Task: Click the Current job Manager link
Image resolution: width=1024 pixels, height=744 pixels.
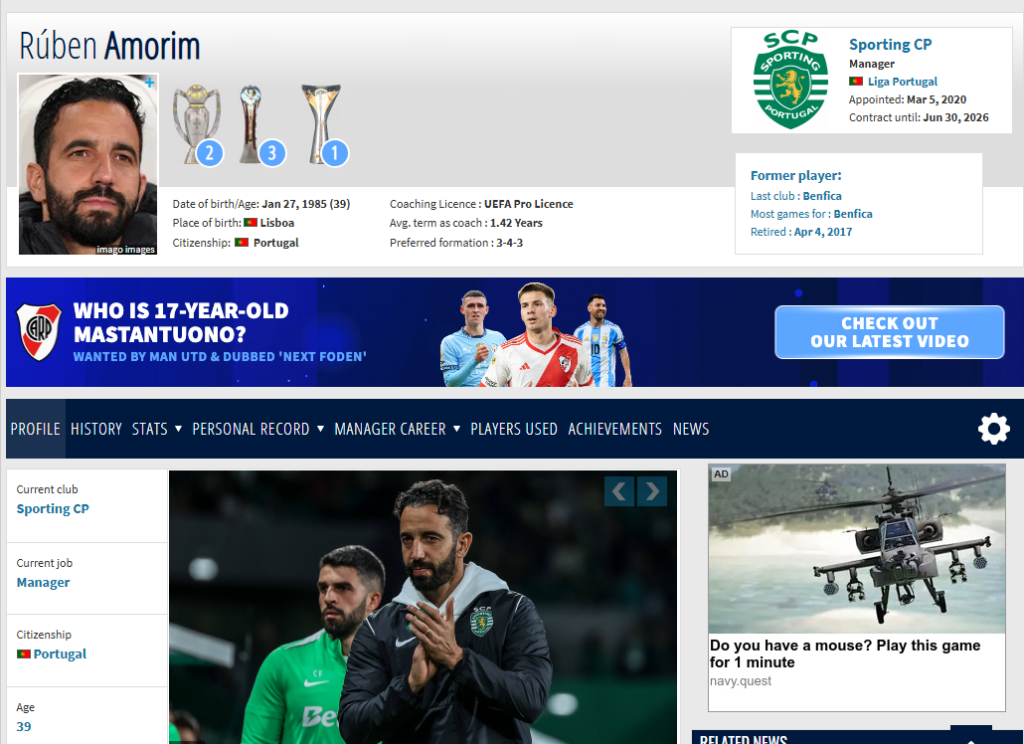Action: tap(43, 582)
